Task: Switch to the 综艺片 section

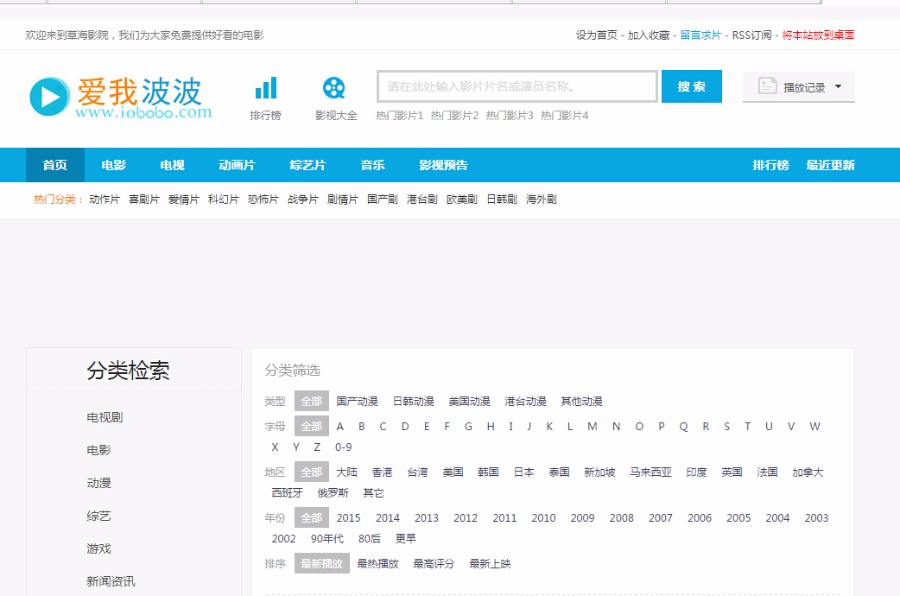Action: [x=307, y=165]
